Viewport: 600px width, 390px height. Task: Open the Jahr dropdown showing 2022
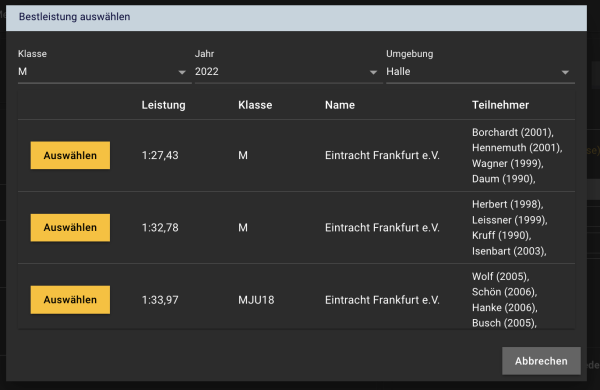tap(289, 72)
